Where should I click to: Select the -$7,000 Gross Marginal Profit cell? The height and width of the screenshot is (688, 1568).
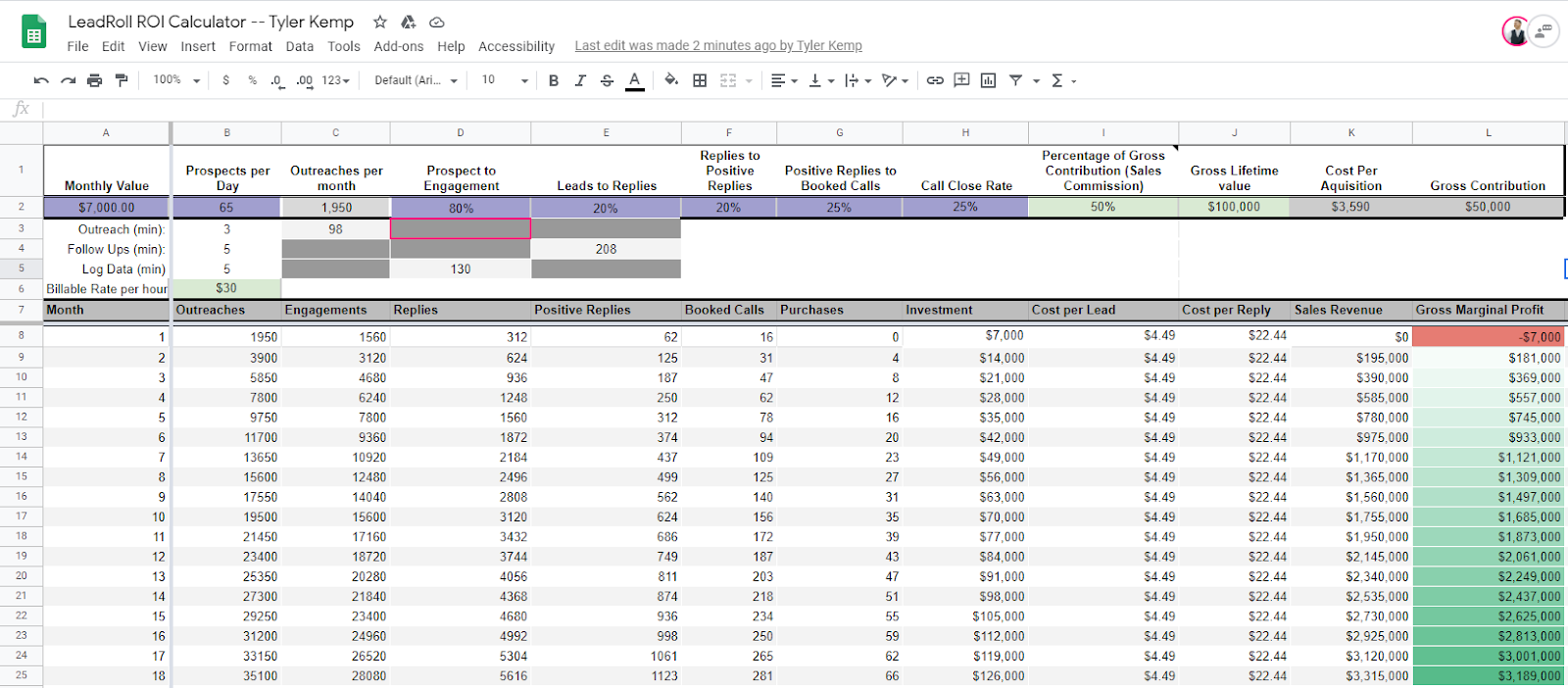[x=1489, y=336]
